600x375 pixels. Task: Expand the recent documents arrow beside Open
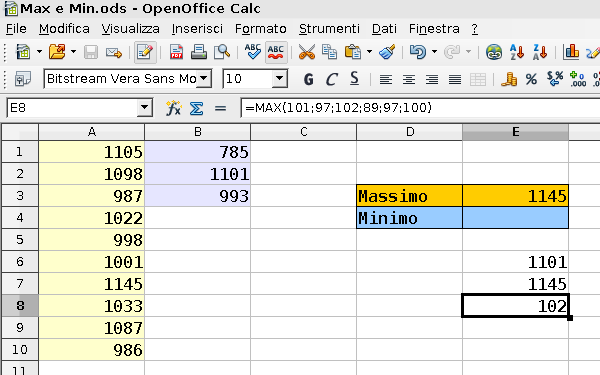click(73, 52)
